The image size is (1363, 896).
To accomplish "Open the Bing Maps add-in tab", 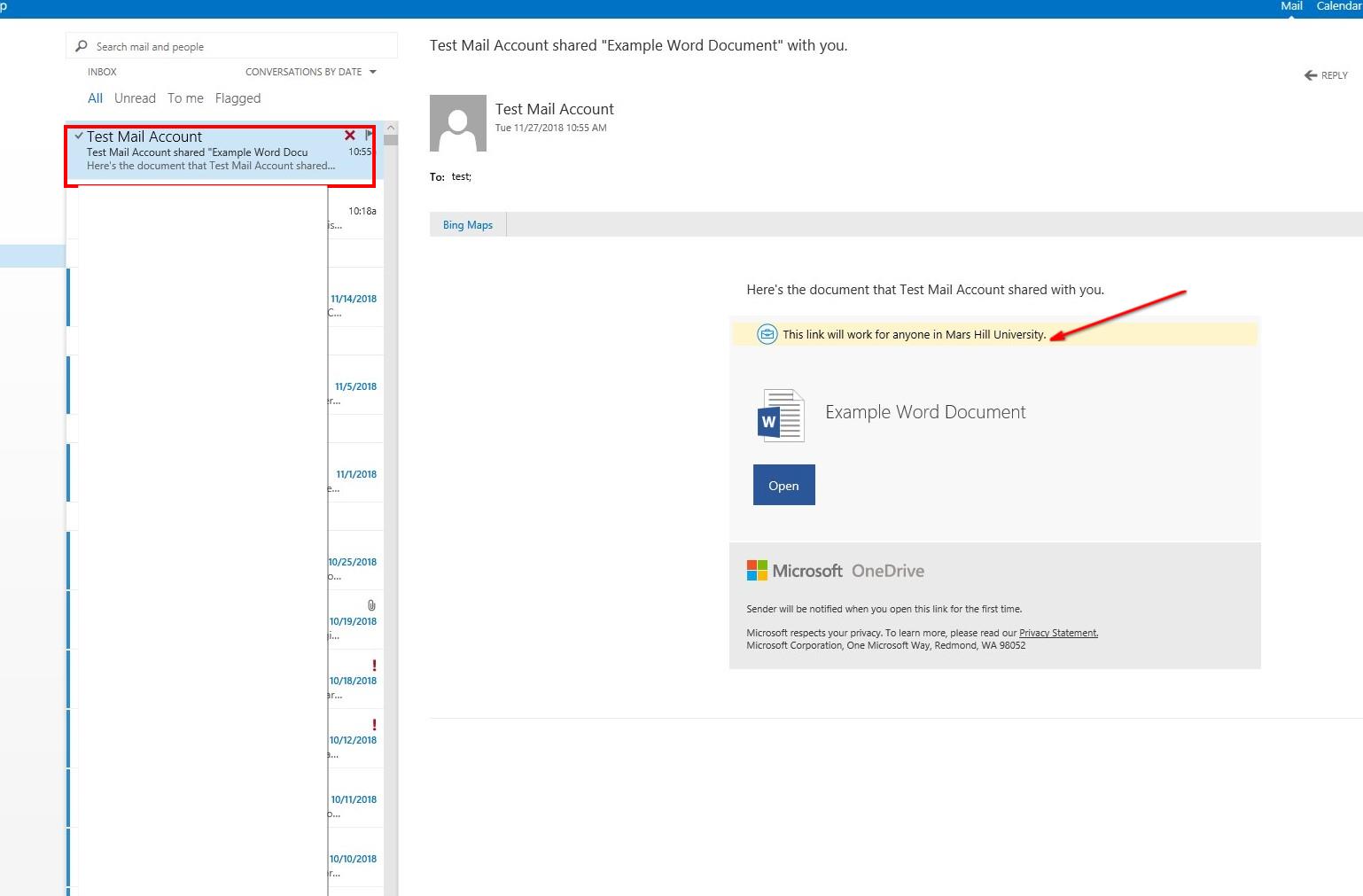I will [468, 225].
